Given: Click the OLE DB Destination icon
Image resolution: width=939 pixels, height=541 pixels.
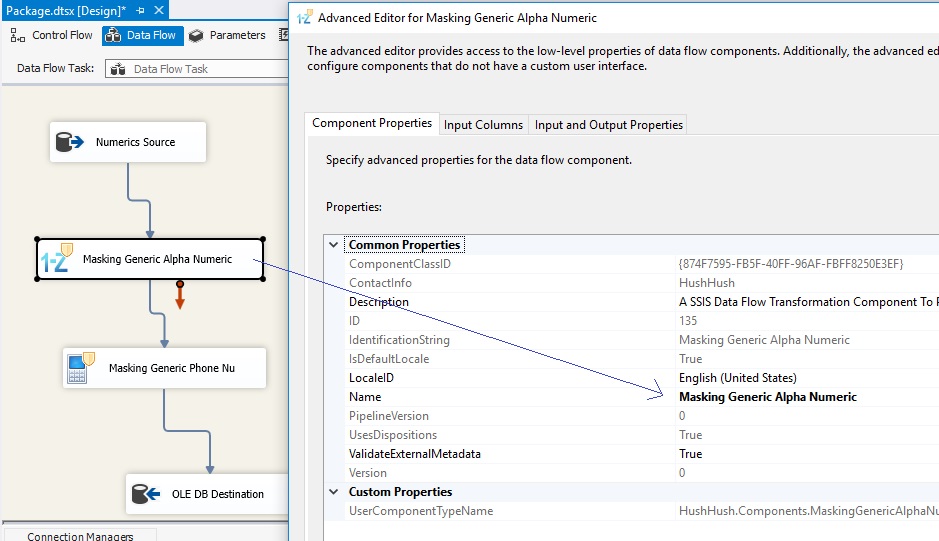Looking at the screenshot, I should point(146,494).
